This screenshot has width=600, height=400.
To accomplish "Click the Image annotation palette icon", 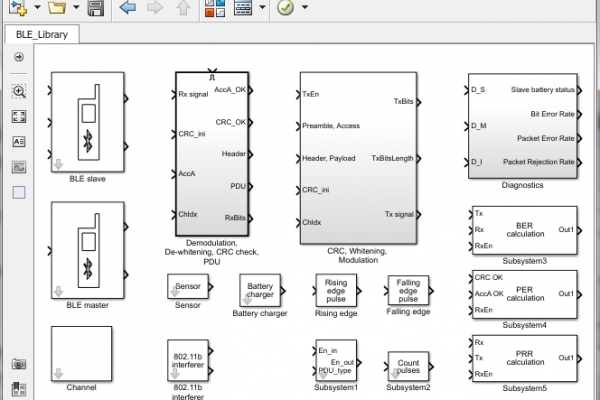I will click(19, 166).
